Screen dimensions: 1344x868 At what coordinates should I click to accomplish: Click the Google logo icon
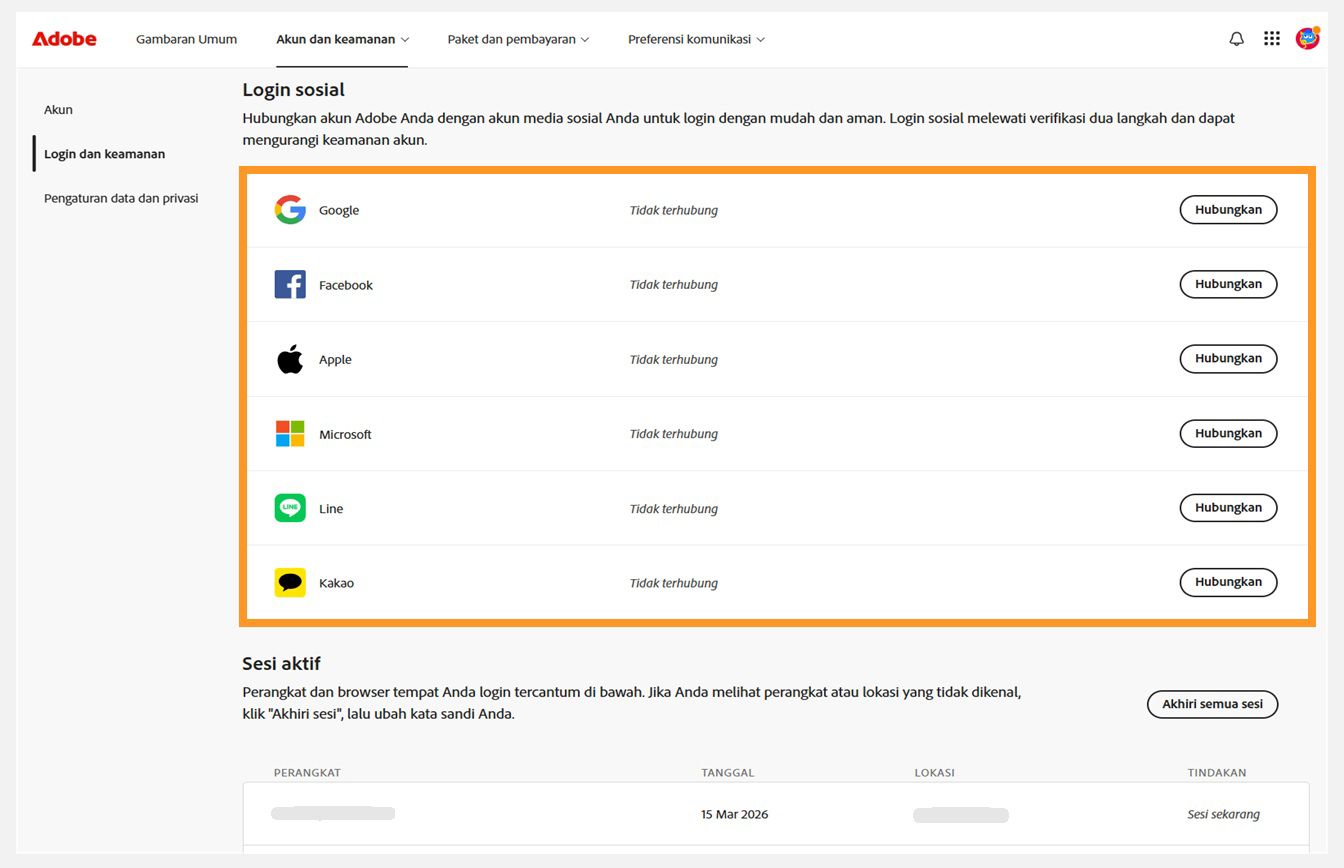pyautogui.click(x=290, y=210)
